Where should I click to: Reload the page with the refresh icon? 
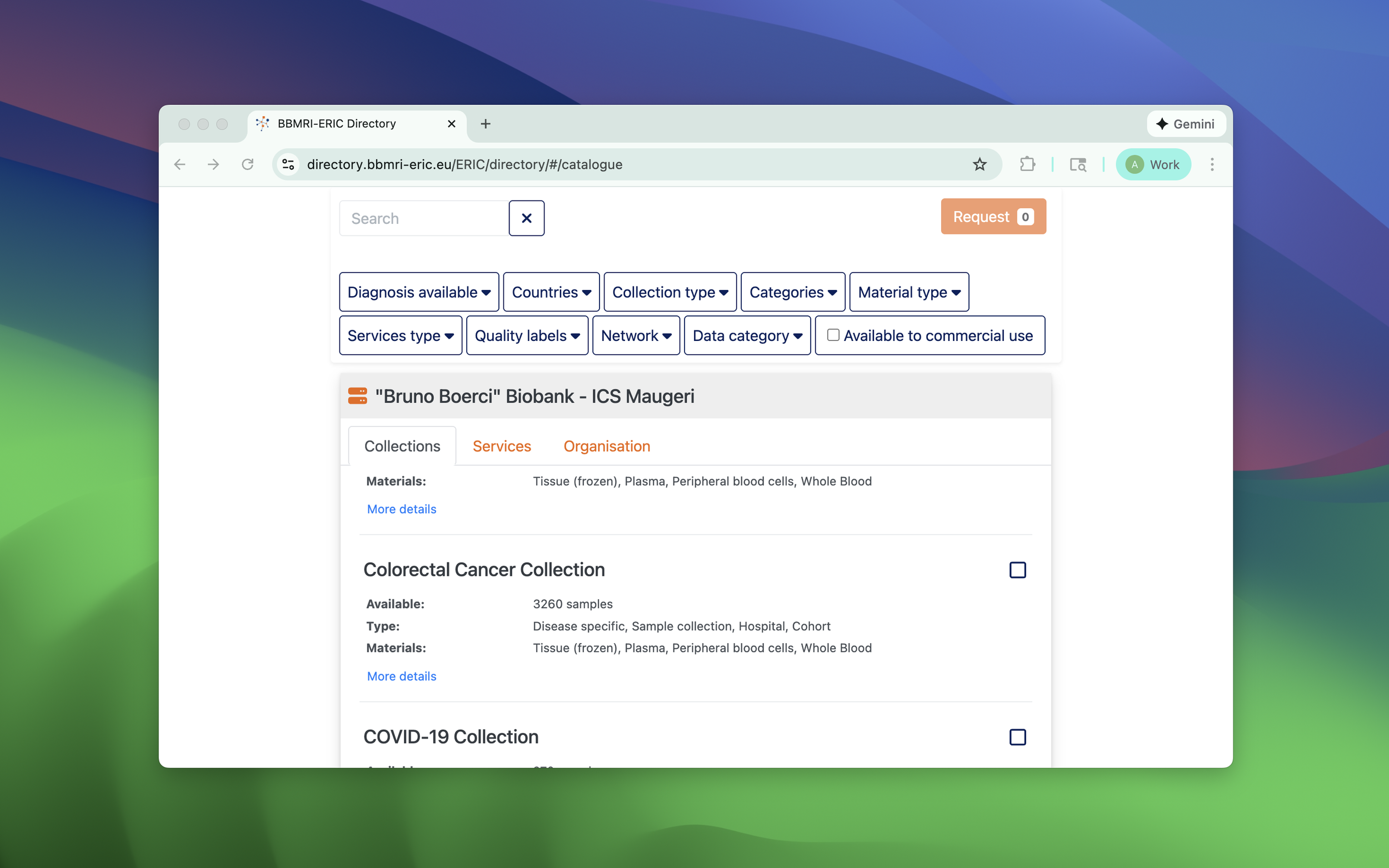tap(247, 165)
